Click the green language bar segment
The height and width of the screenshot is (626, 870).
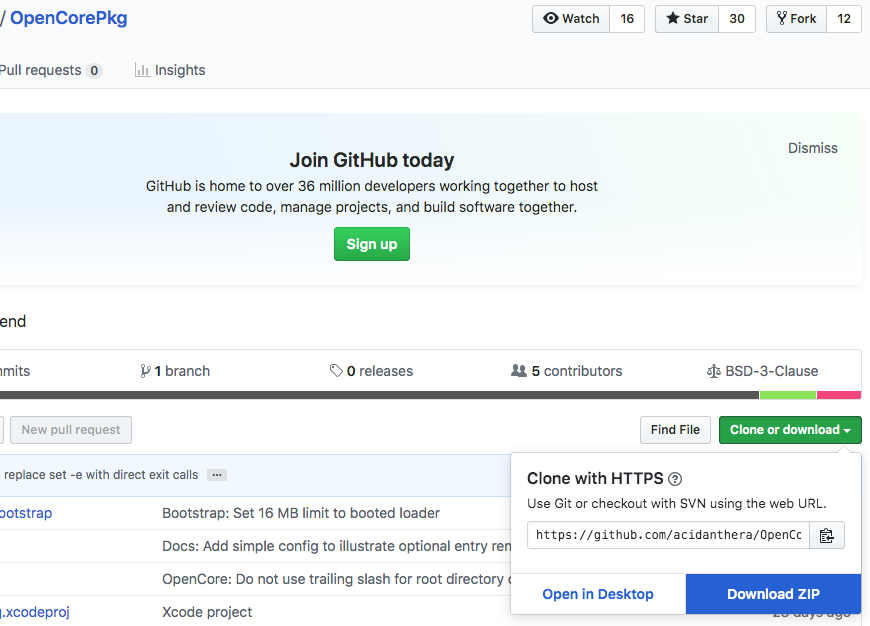click(x=788, y=395)
